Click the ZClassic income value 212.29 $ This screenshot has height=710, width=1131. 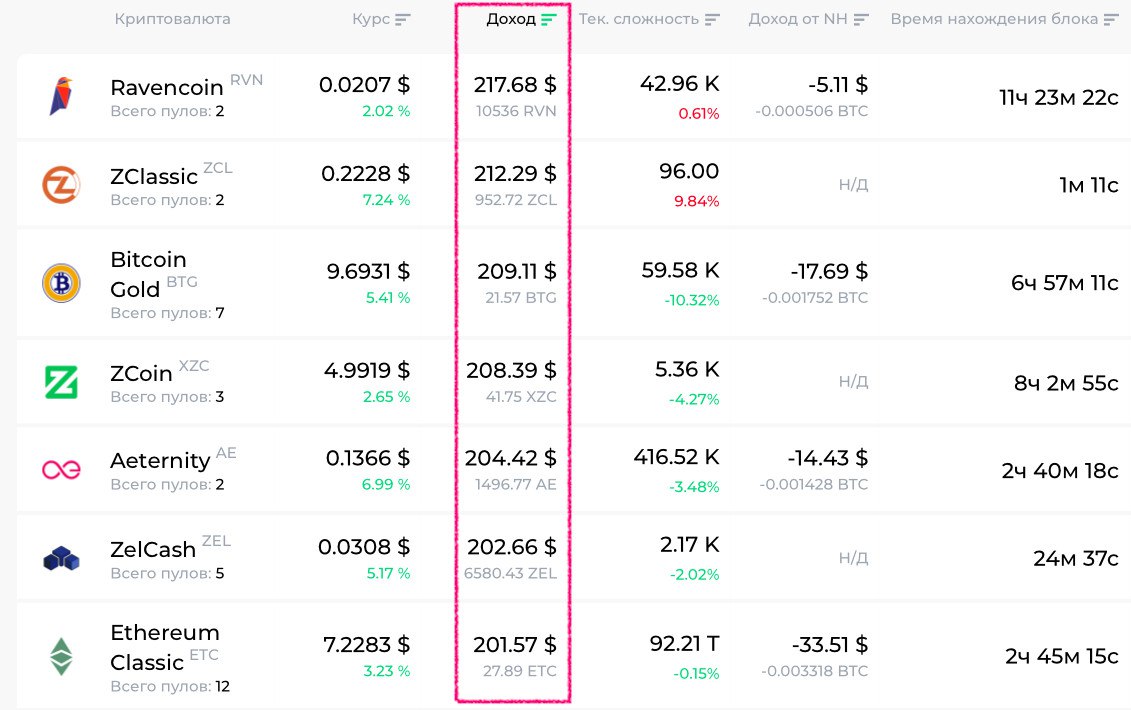515,174
